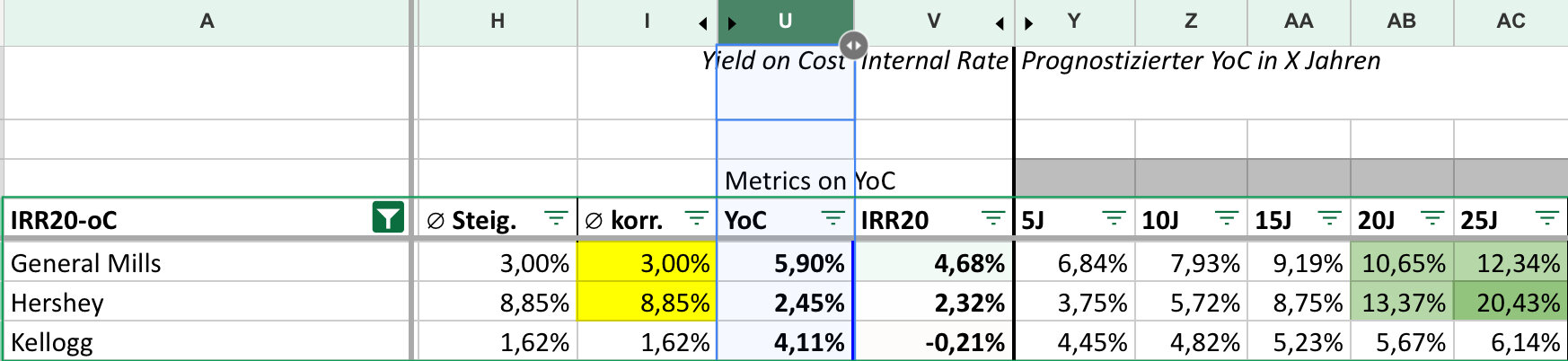The image size is (1568, 361).
Task: Open the 10J filter menu
Action: [1226, 218]
